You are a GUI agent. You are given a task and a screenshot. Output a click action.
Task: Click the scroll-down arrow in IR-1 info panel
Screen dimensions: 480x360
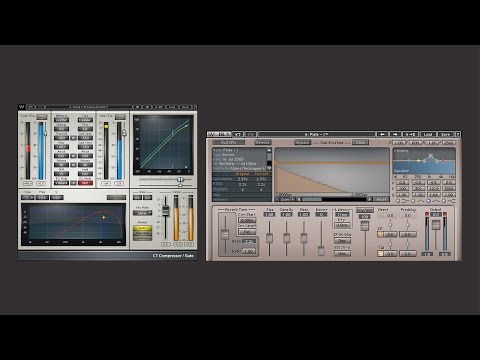click(x=269, y=168)
